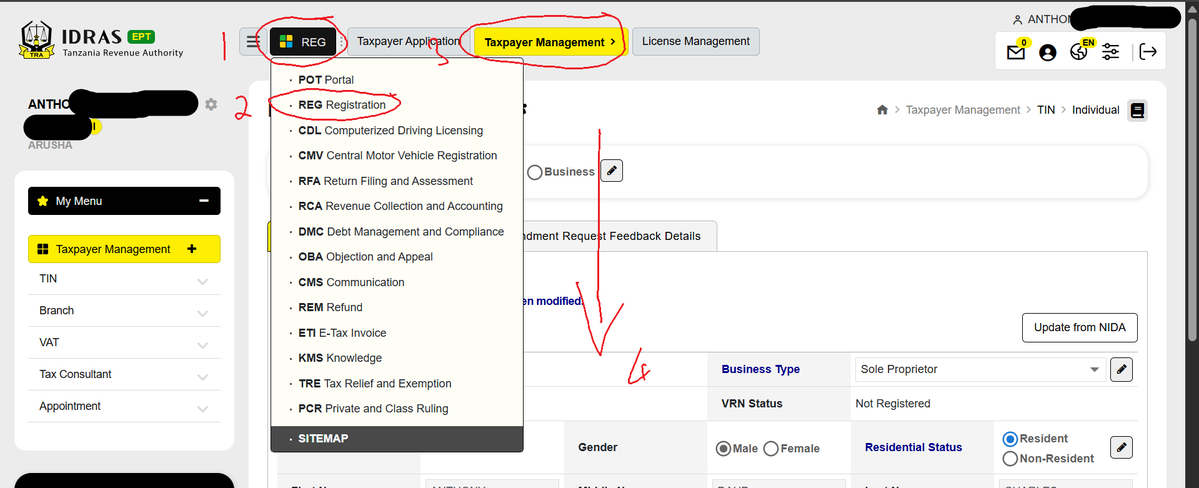Open the user profile avatar icon
Viewport: 1199px width, 488px height.
click(x=1048, y=52)
